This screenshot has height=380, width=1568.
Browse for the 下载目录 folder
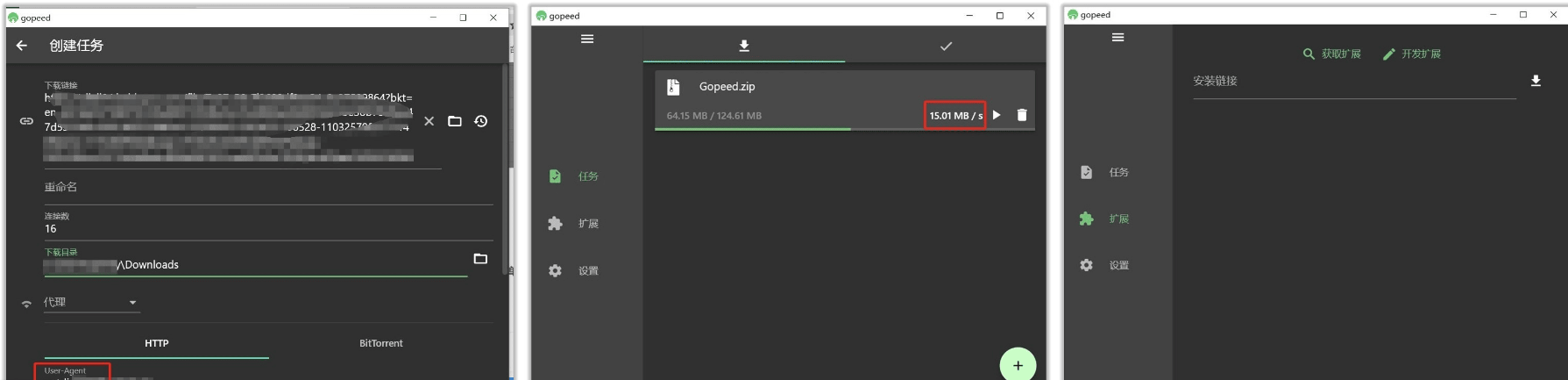pyautogui.click(x=480, y=259)
